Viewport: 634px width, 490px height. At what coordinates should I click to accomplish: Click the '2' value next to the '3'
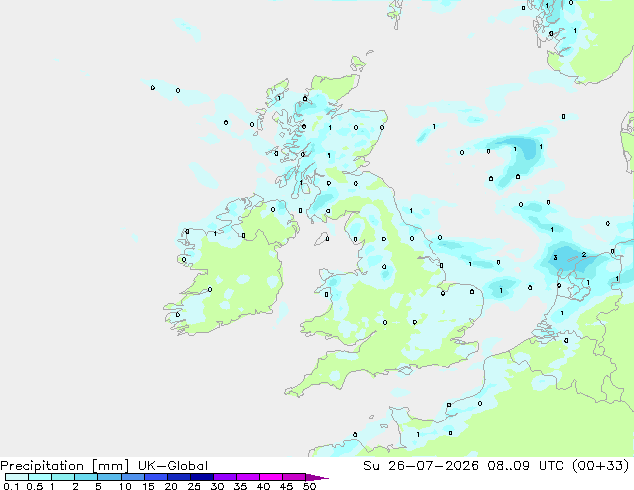tap(583, 254)
